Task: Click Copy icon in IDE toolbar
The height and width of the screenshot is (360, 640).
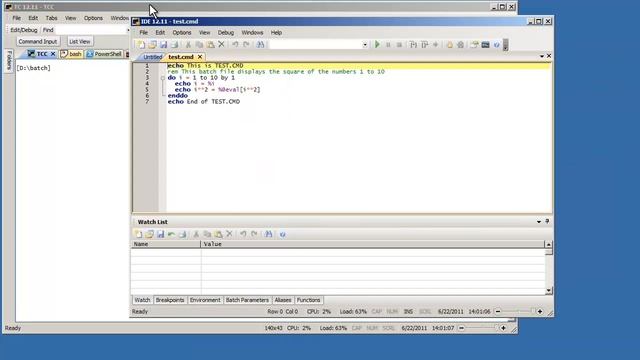Action: tap(199, 44)
